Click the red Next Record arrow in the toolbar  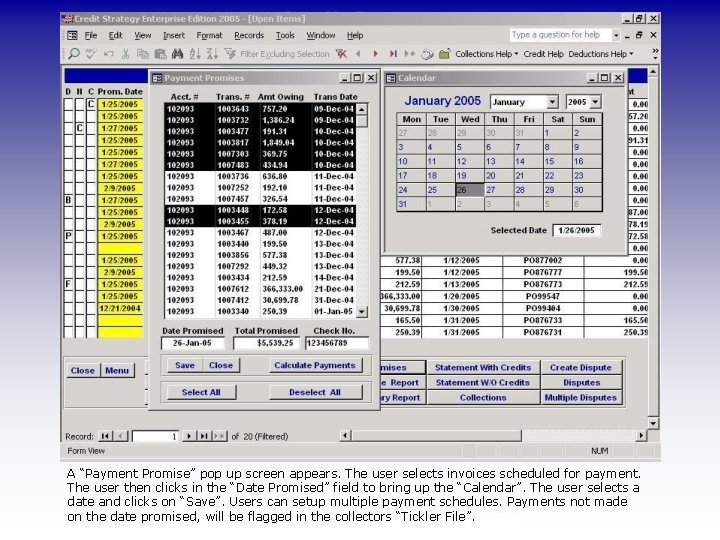pos(376,54)
